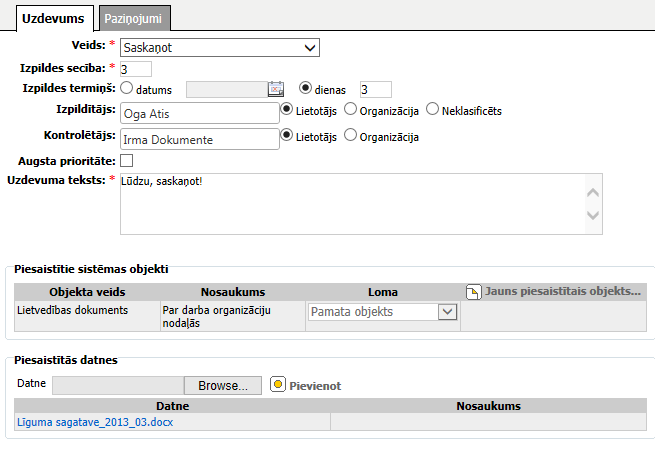
Task: Choose Organizācija for Izpildītājs
Action: point(350,109)
